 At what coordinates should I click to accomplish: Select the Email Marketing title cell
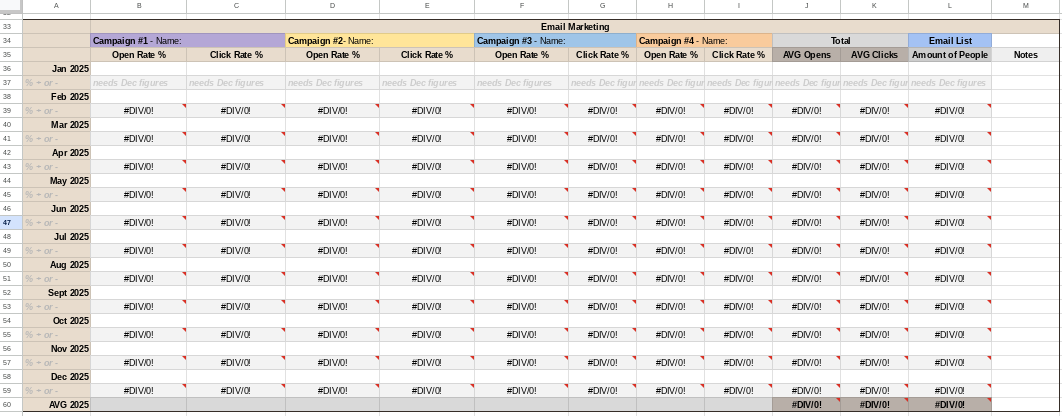tap(575, 27)
